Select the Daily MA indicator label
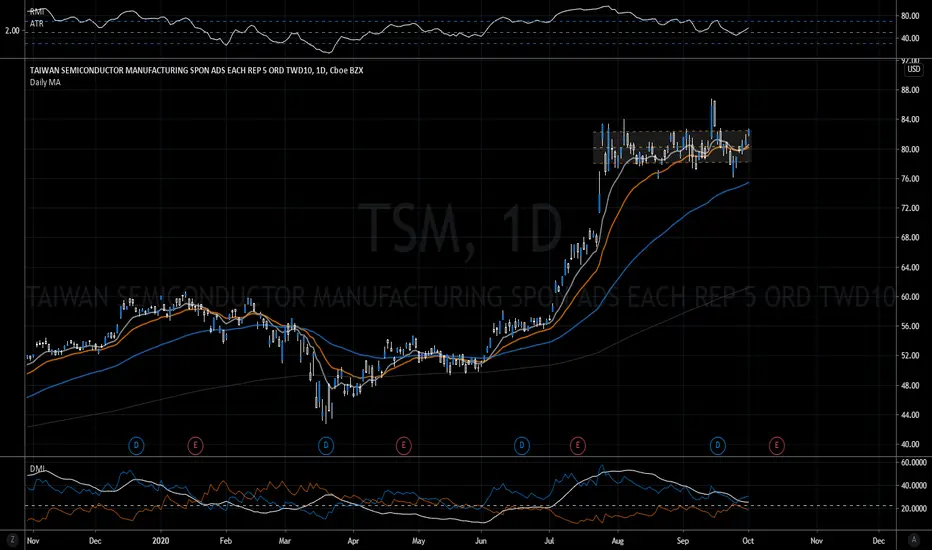Viewport: 932px width, 550px height. [x=45, y=82]
